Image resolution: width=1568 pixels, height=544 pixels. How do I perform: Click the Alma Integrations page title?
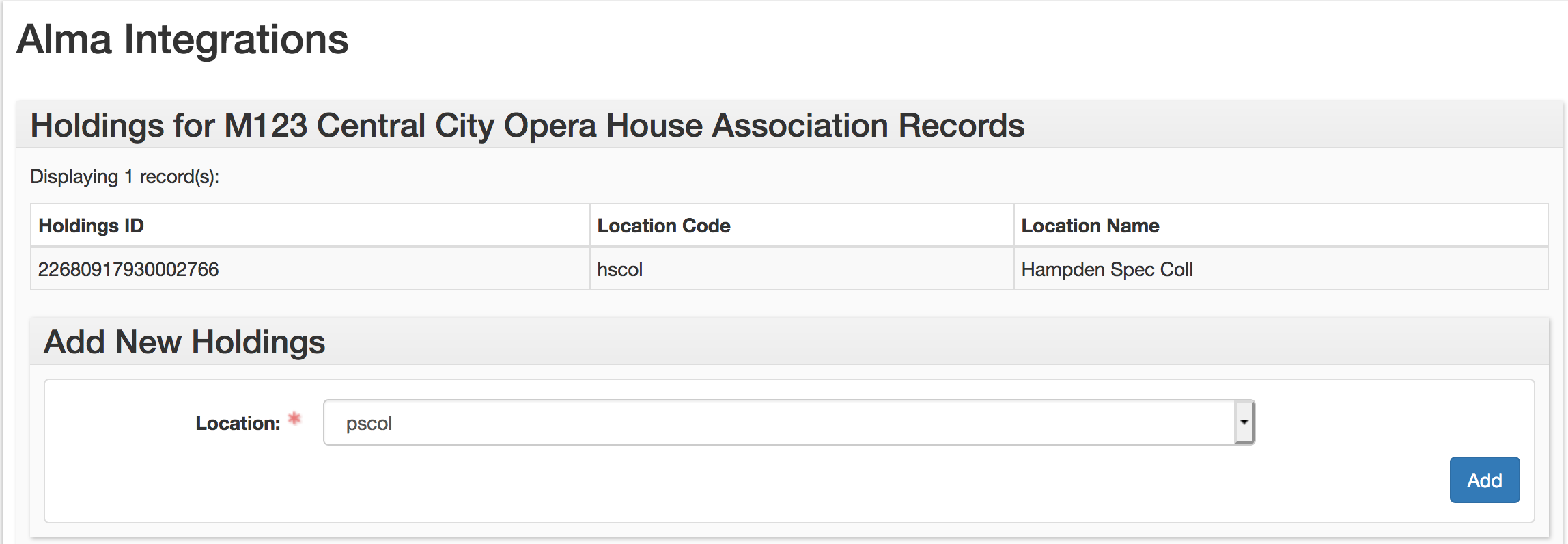coord(182,40)
